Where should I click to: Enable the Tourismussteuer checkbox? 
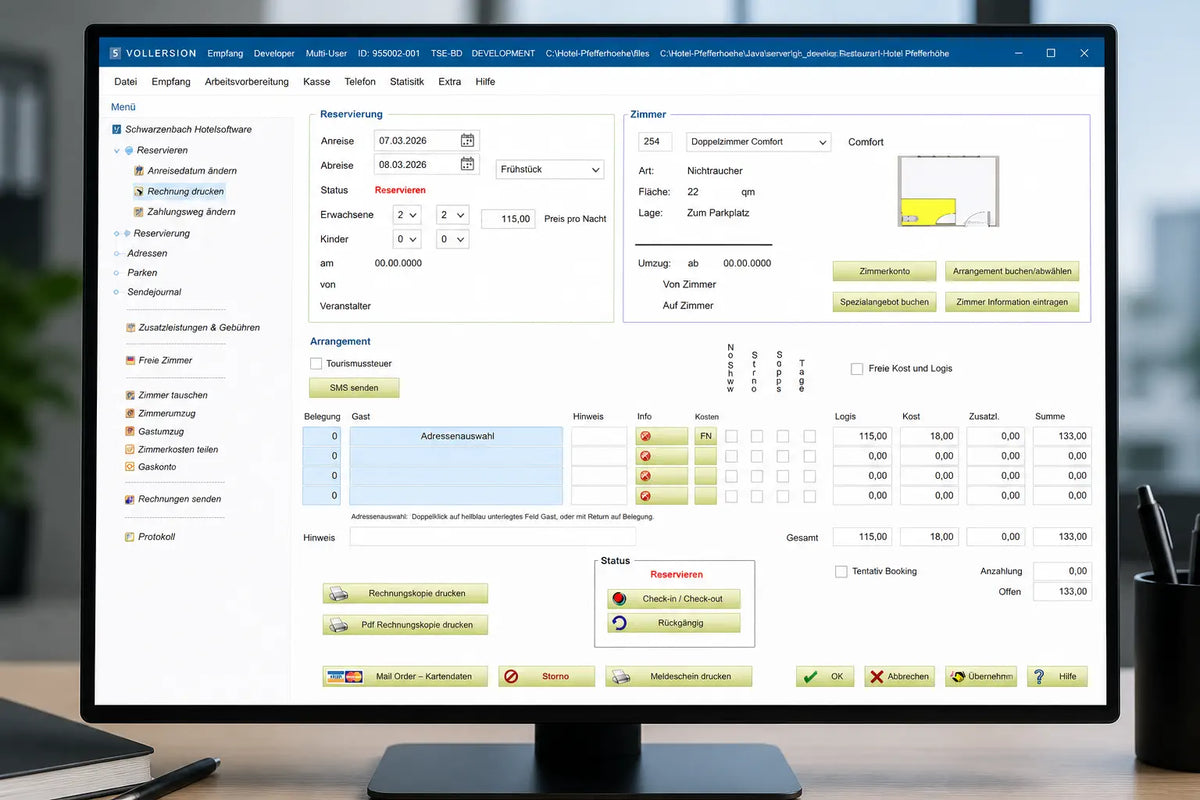316,364
